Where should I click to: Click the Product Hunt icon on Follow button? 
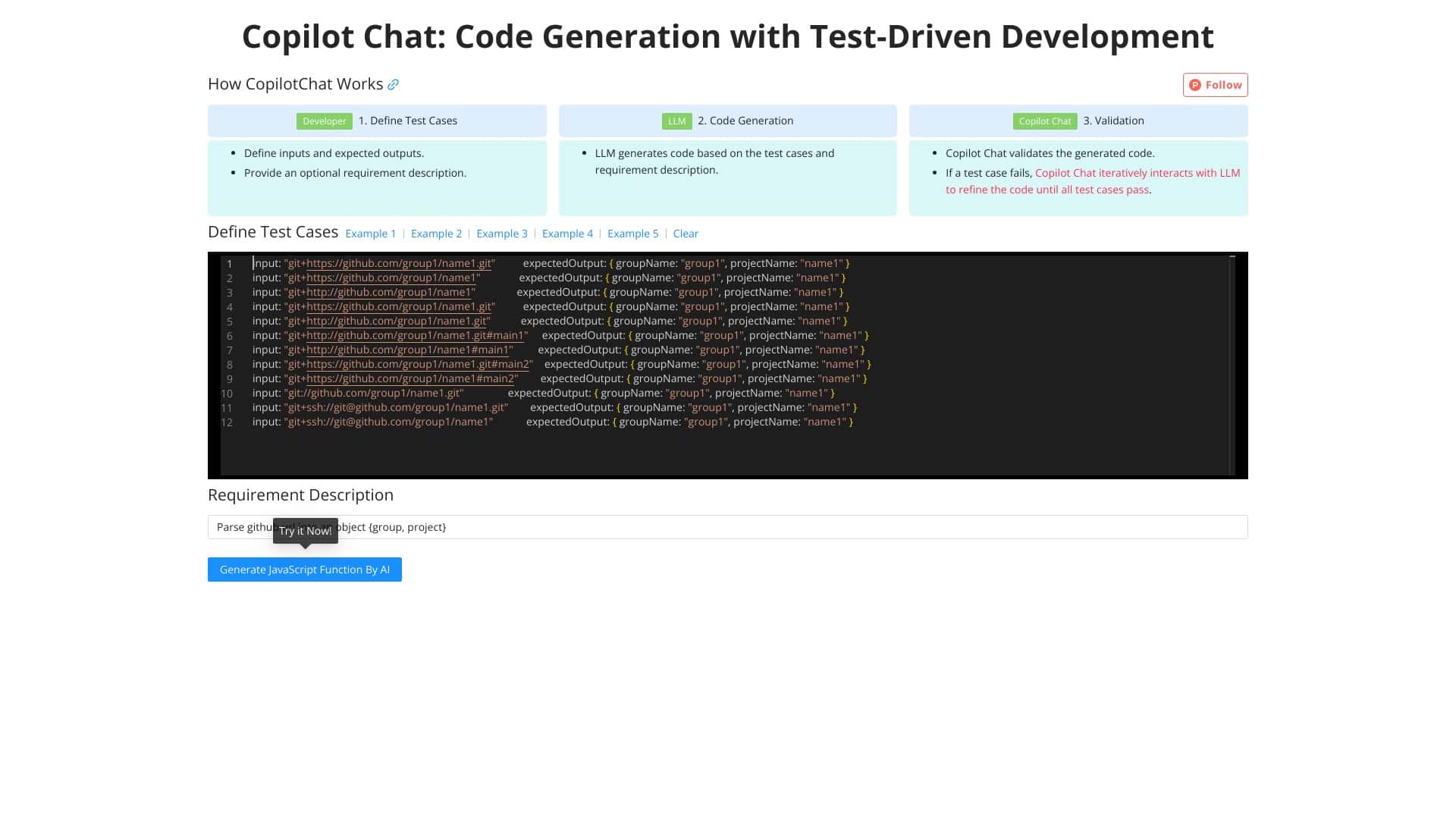pos(1195,85)
